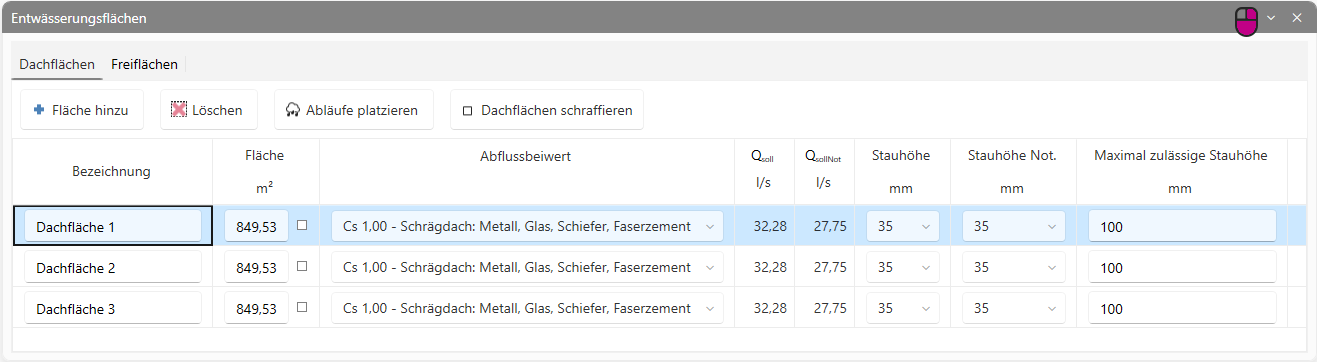Viewport: 1317px width, 362px height.
Task: Click the magenta mouse icon in title bar
Action: tap(1246, 21)
